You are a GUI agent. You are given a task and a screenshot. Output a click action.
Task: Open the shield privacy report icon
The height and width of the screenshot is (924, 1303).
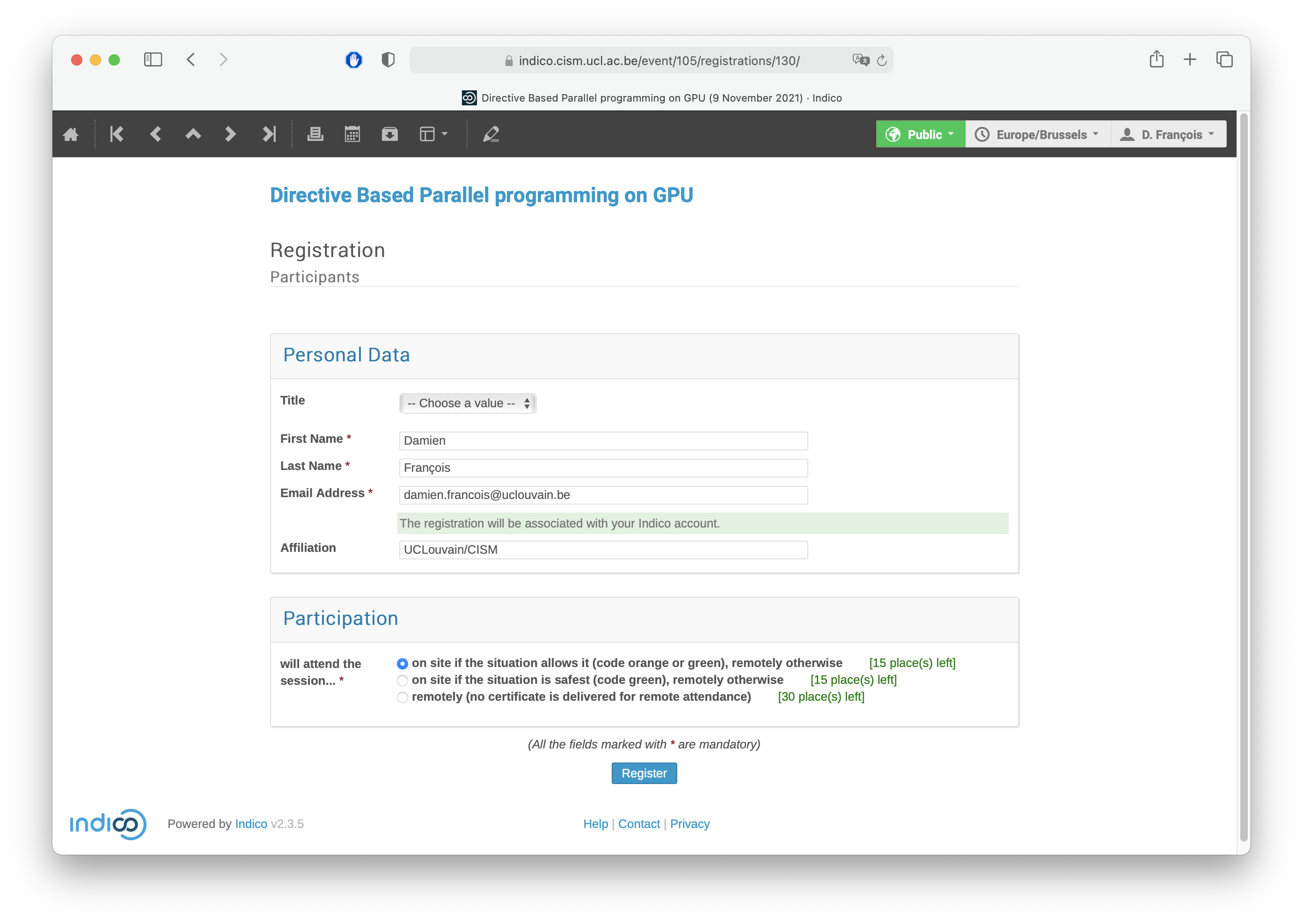(388, 60)
